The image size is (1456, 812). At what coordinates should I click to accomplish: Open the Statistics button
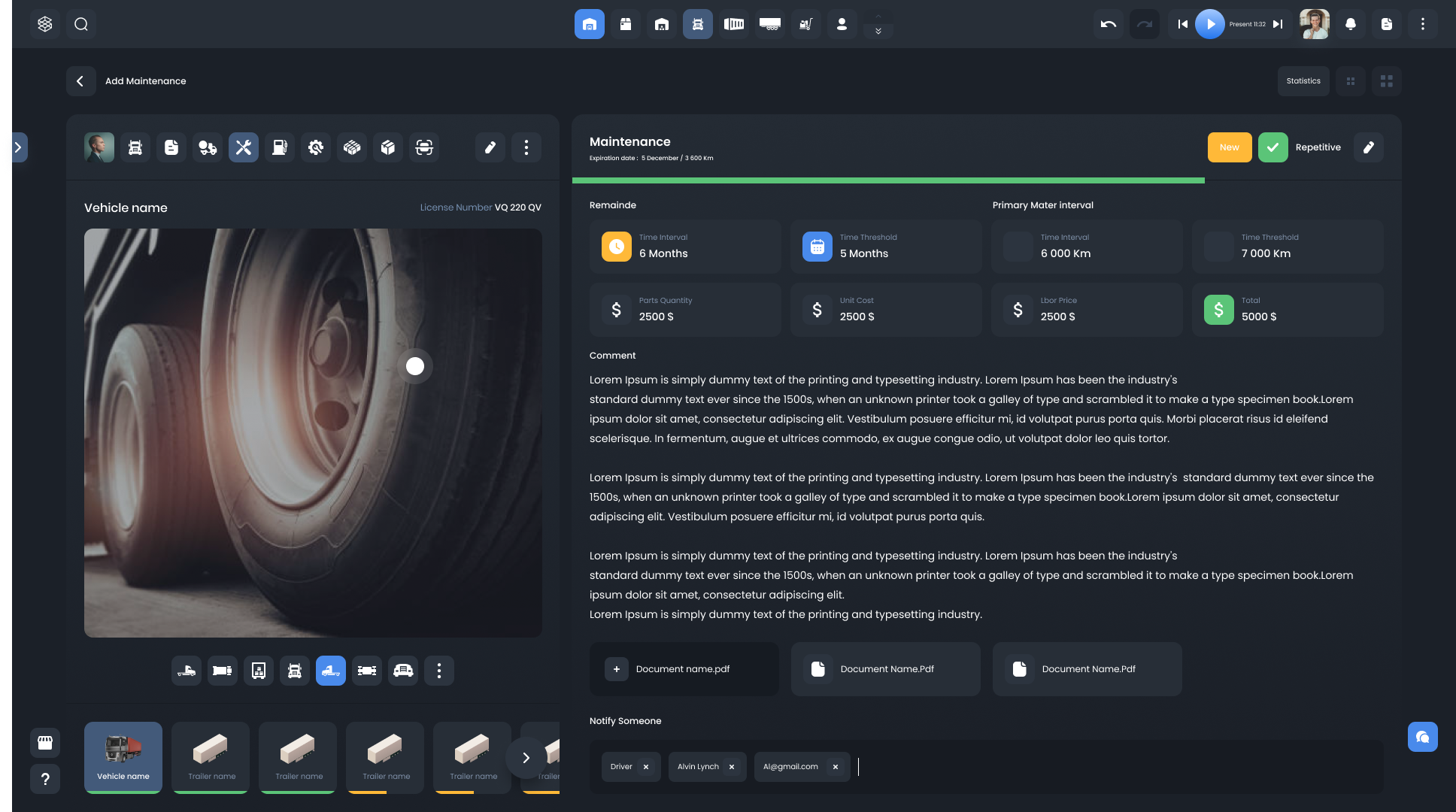[x=1303, y=81]
